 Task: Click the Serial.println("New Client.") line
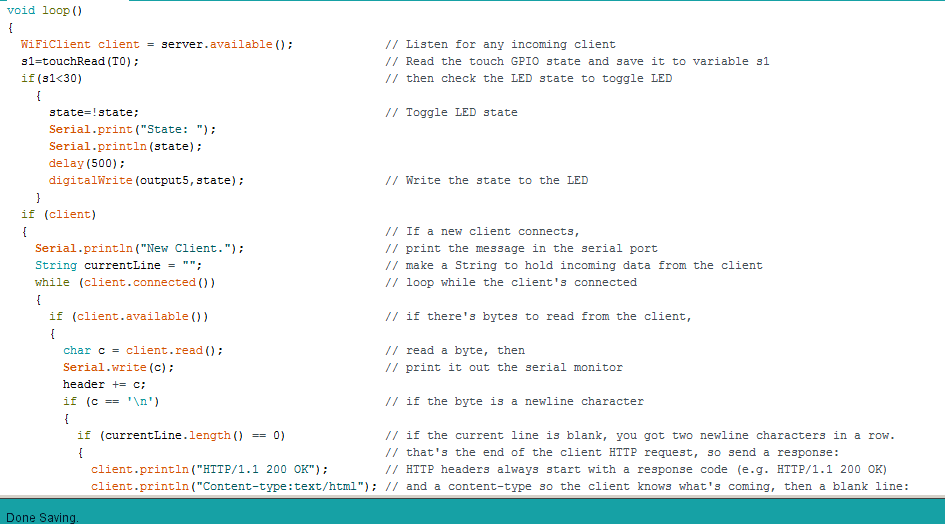pos(139,248)
